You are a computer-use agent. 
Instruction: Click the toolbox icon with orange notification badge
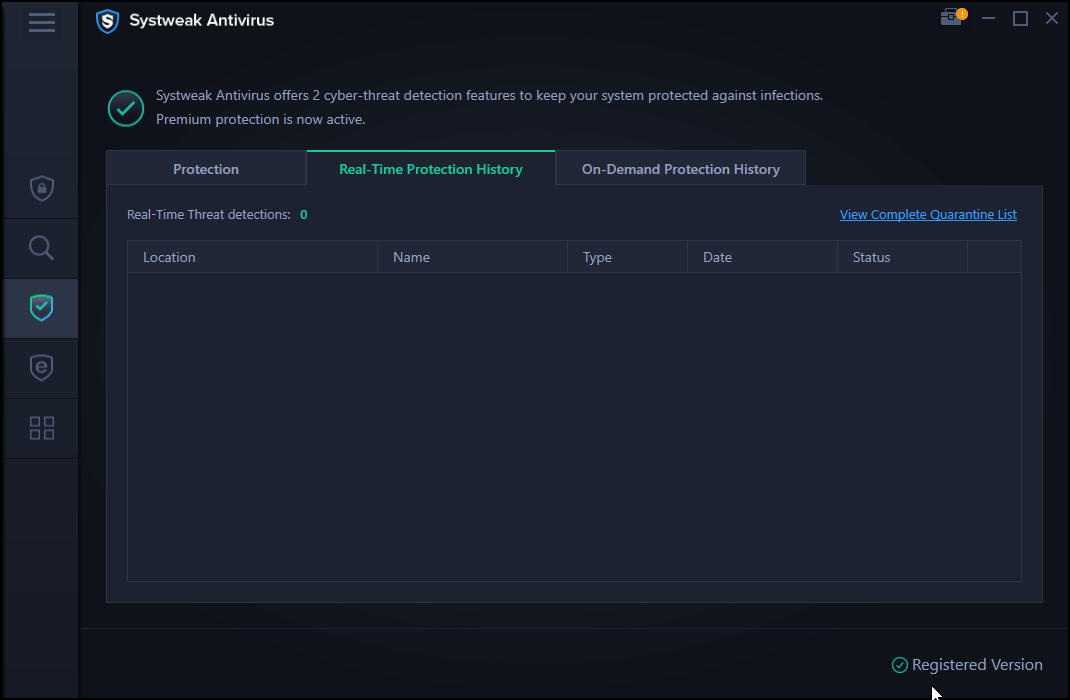click(x=950, y=17)
